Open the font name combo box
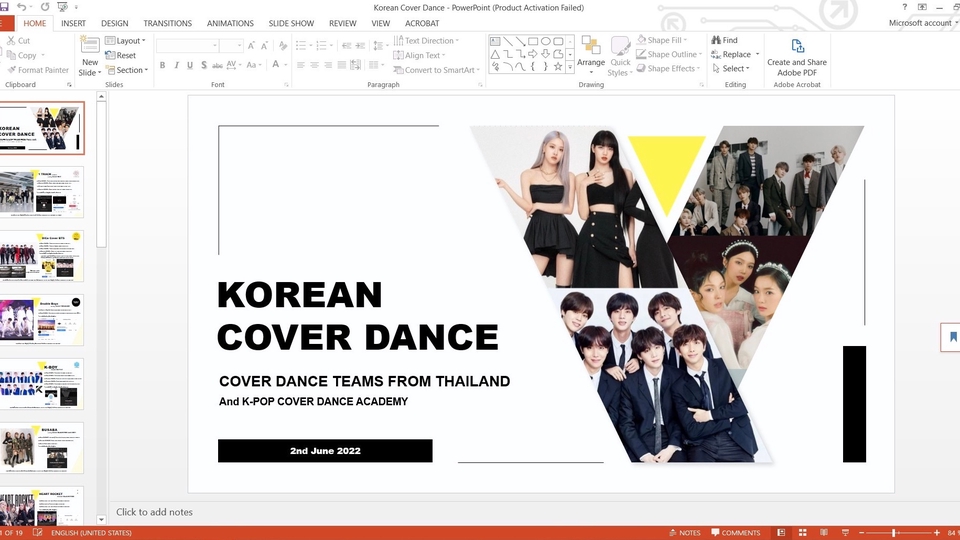Viewport: 960px width, 540px height. (188, 46)
